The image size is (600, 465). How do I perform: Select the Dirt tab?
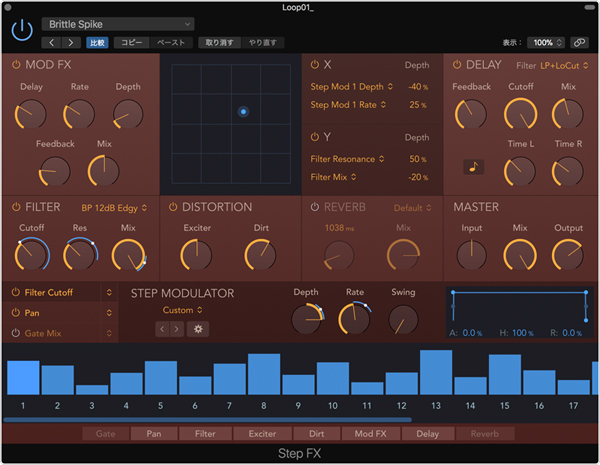pyautogui.click(x=316, y=434)
